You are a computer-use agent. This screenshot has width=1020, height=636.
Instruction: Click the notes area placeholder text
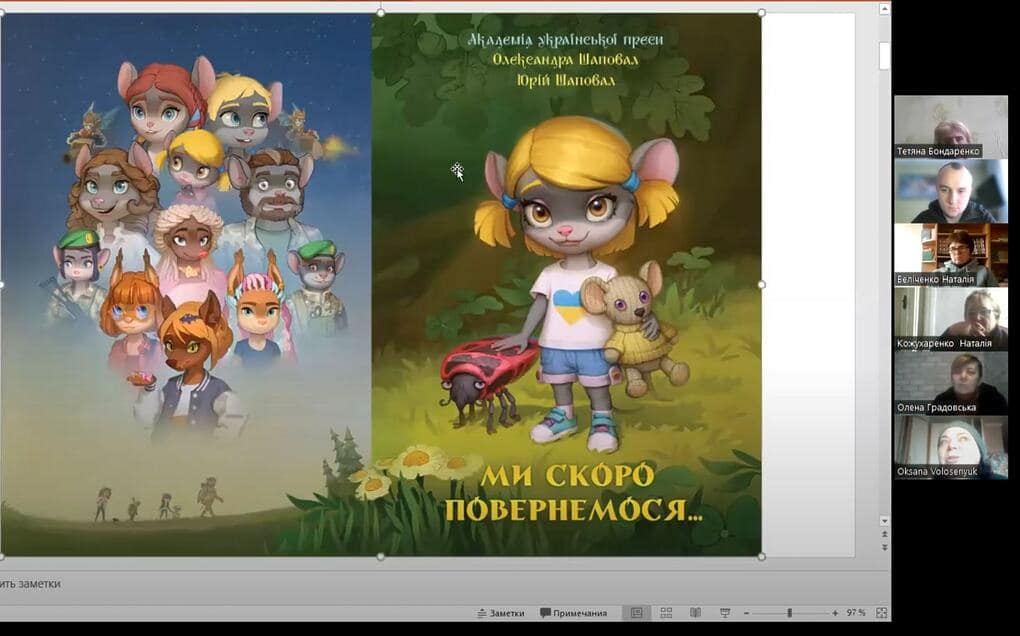click(30, 584)
